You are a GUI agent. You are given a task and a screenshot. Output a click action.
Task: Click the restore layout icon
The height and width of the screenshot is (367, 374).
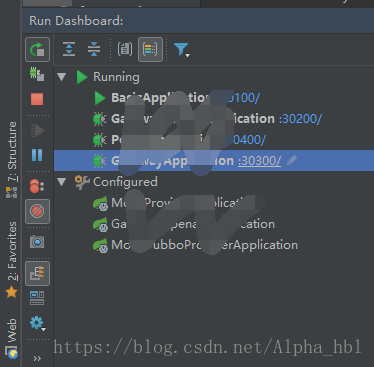coord(37,298)
